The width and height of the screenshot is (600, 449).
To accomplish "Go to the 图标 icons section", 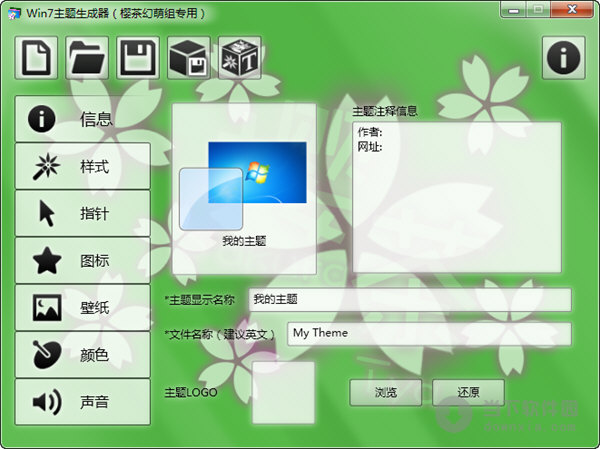I will coord(83,260).
